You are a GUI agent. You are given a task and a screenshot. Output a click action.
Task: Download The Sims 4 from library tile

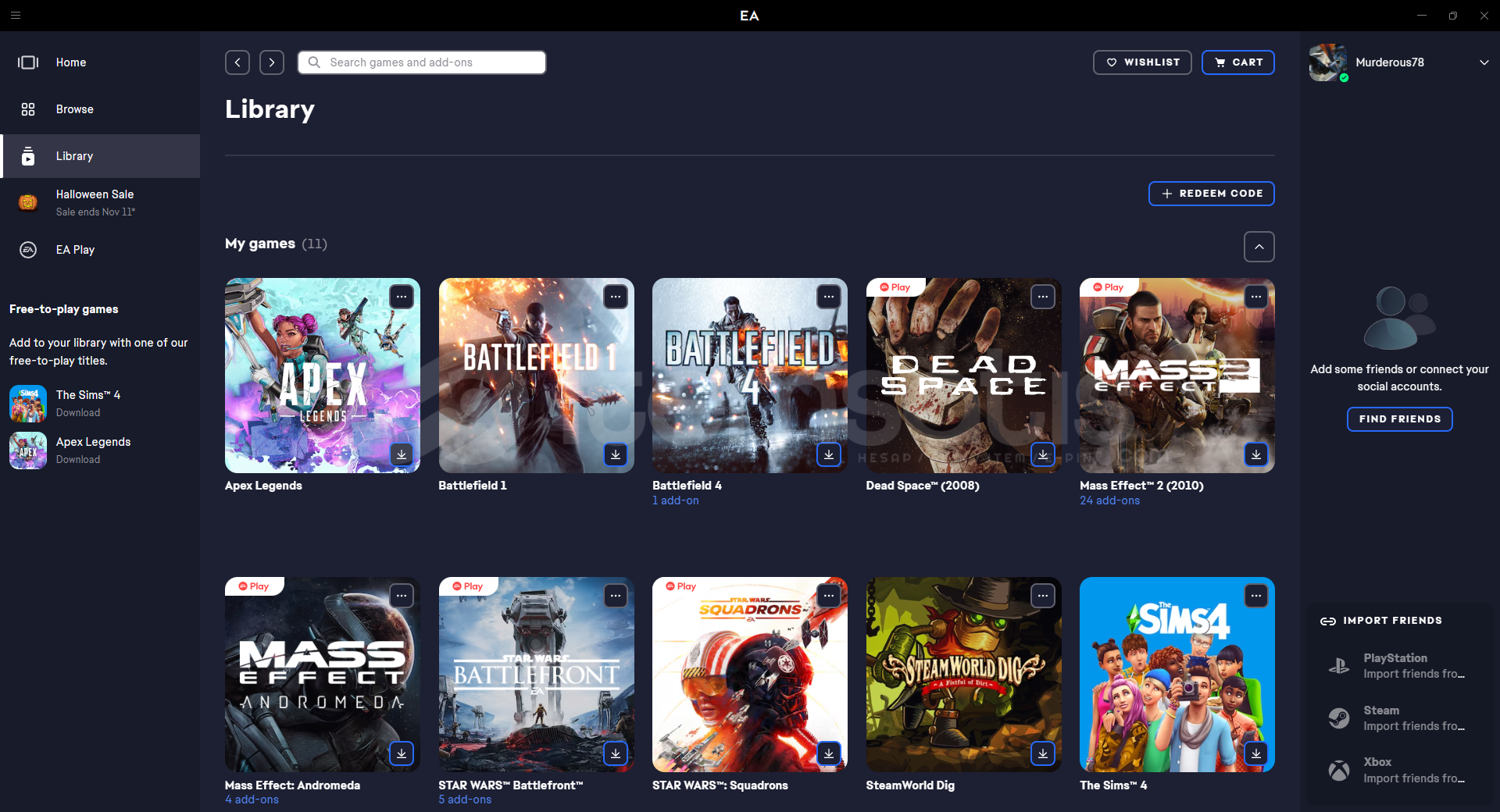tap(1256, 753)
